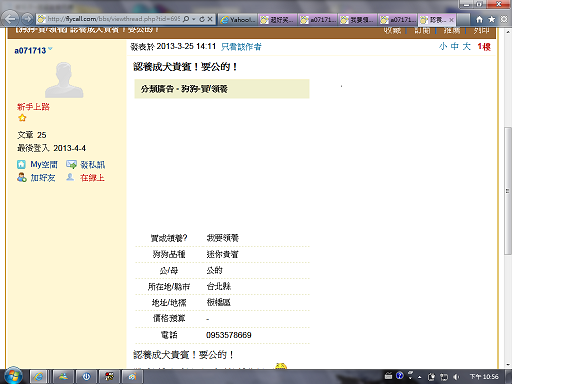Go back with the browser back arrow
This screenshot has width=576, height=384.
[11, 18]
